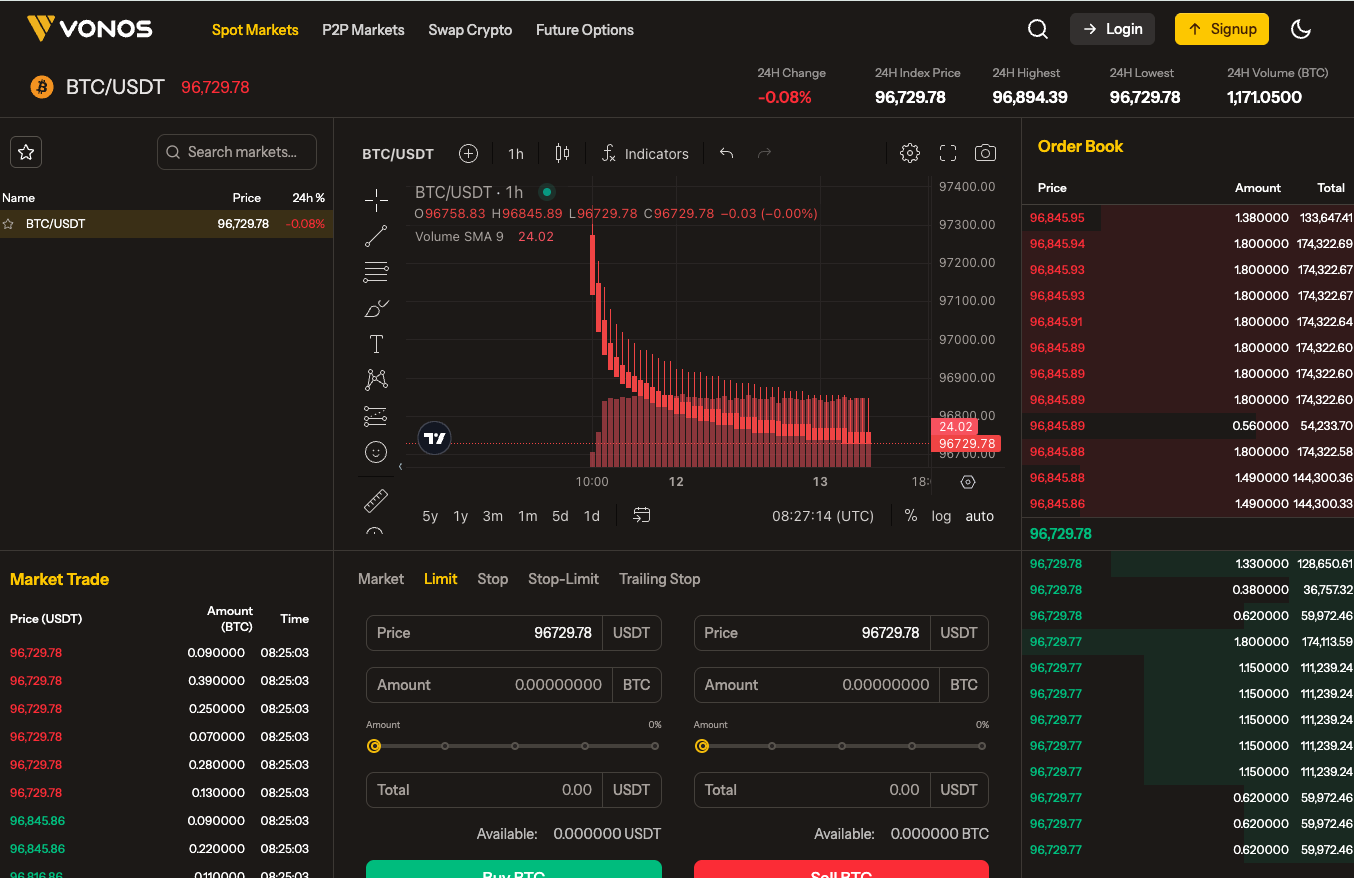Click chart price scale settings icon
The width and height of the screenshot is (1354, 878).
967,482
